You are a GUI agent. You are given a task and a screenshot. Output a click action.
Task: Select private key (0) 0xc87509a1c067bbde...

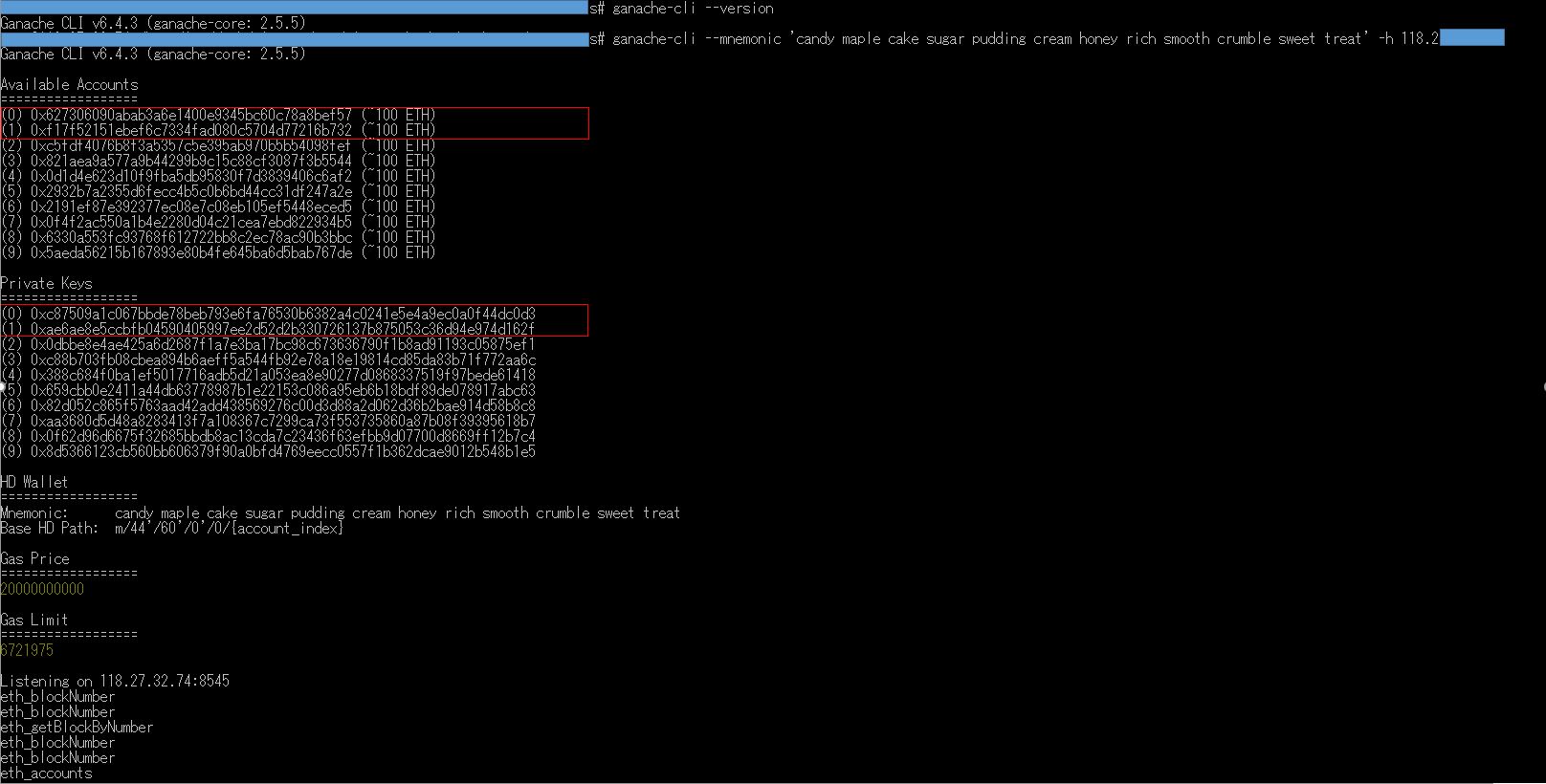283,315
